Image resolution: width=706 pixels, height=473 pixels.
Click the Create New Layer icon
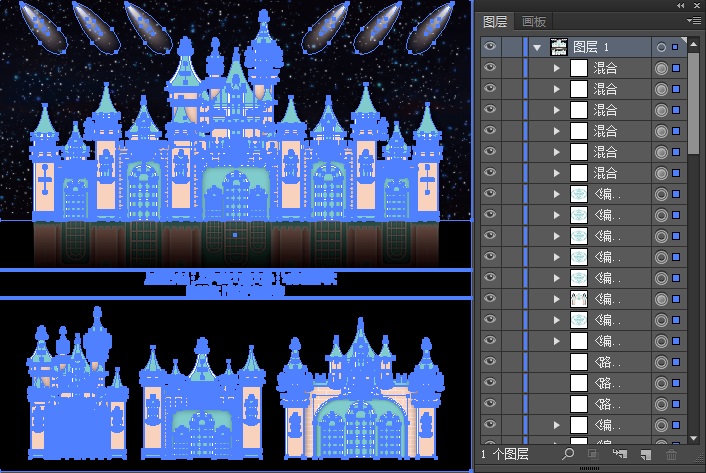[x=646, y=455]
